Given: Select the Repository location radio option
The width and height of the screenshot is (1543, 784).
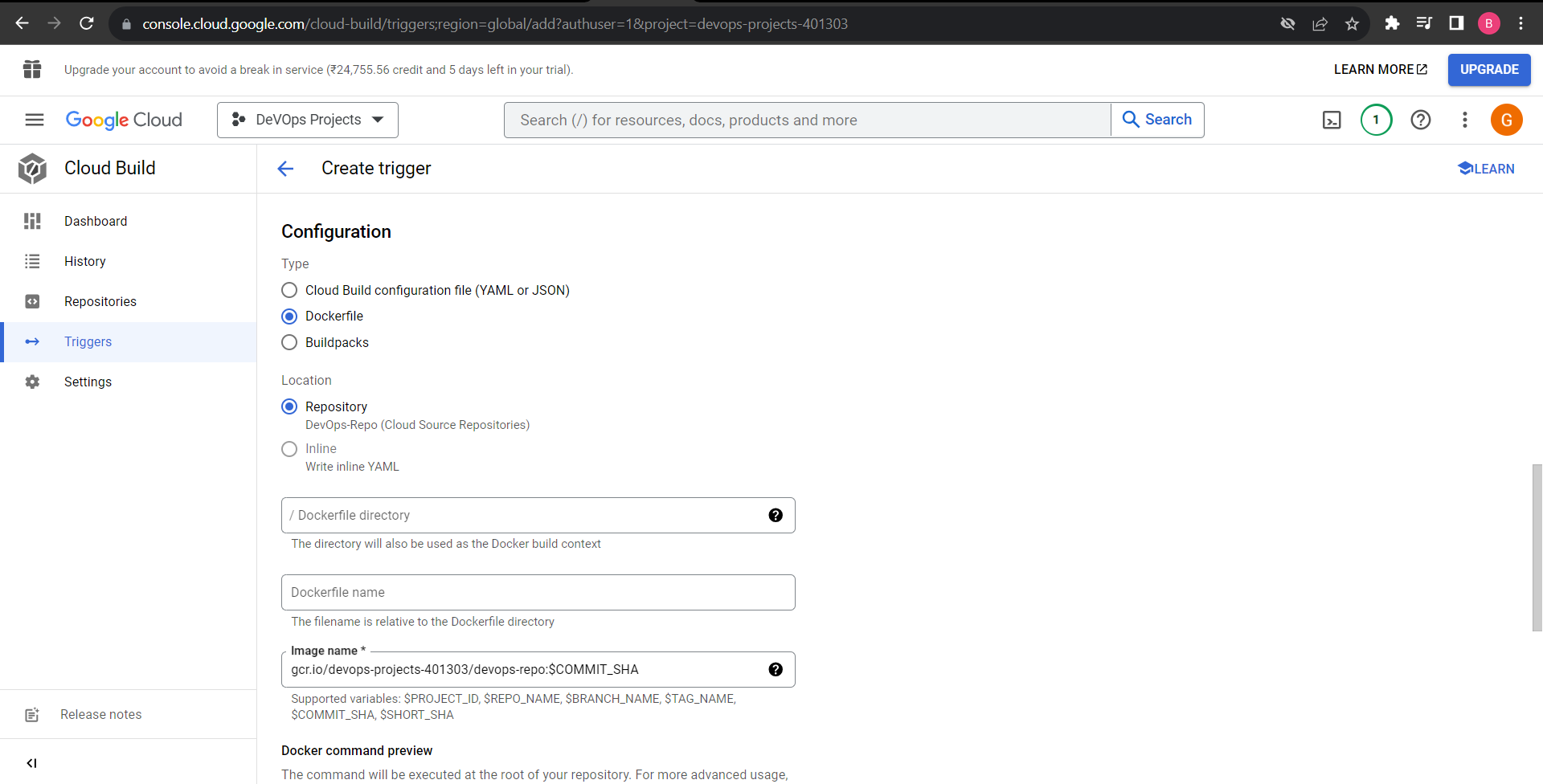Looking at the screenshot, I should pos(289,406).
